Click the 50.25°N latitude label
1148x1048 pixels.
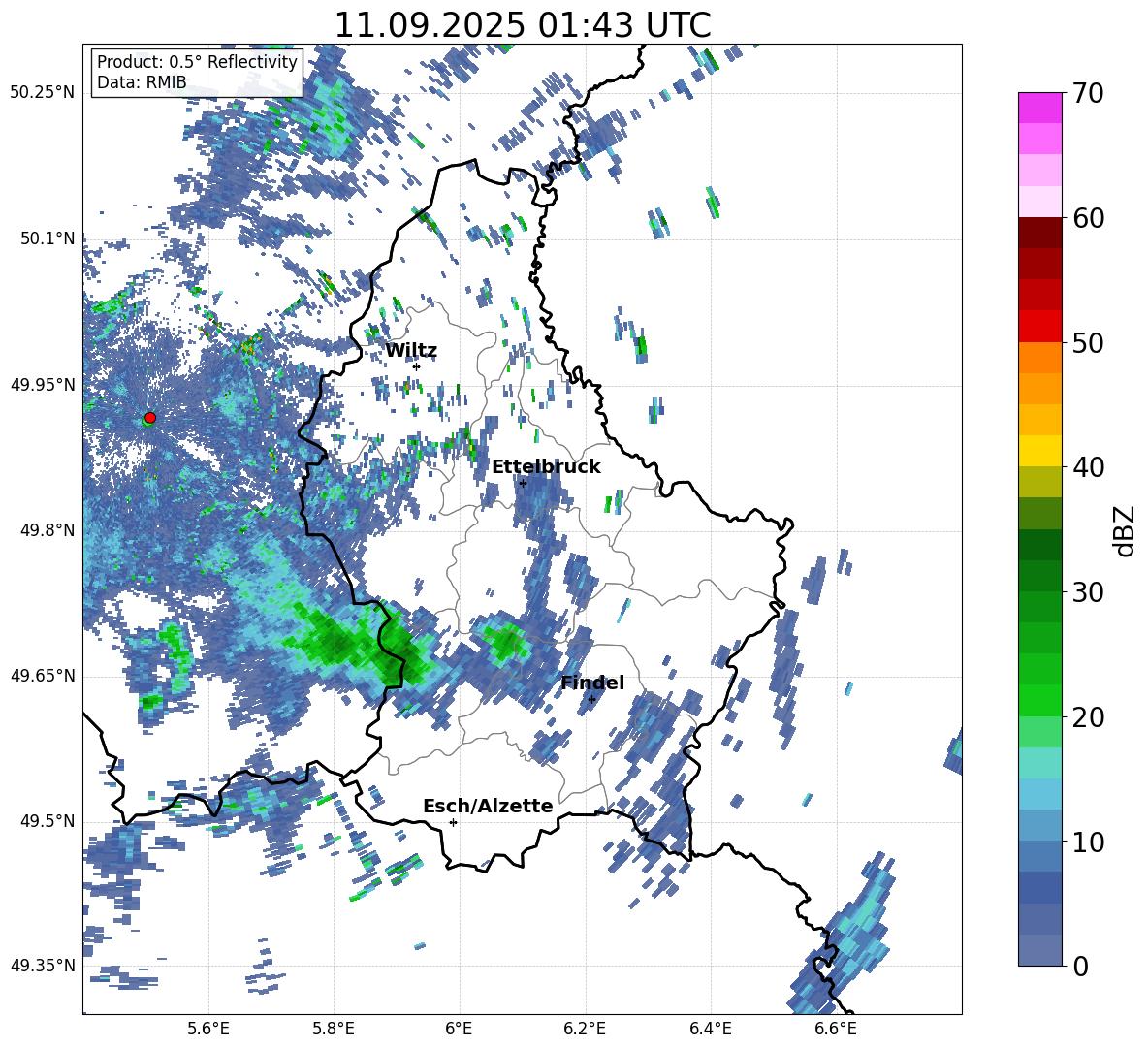pos(43,93)
